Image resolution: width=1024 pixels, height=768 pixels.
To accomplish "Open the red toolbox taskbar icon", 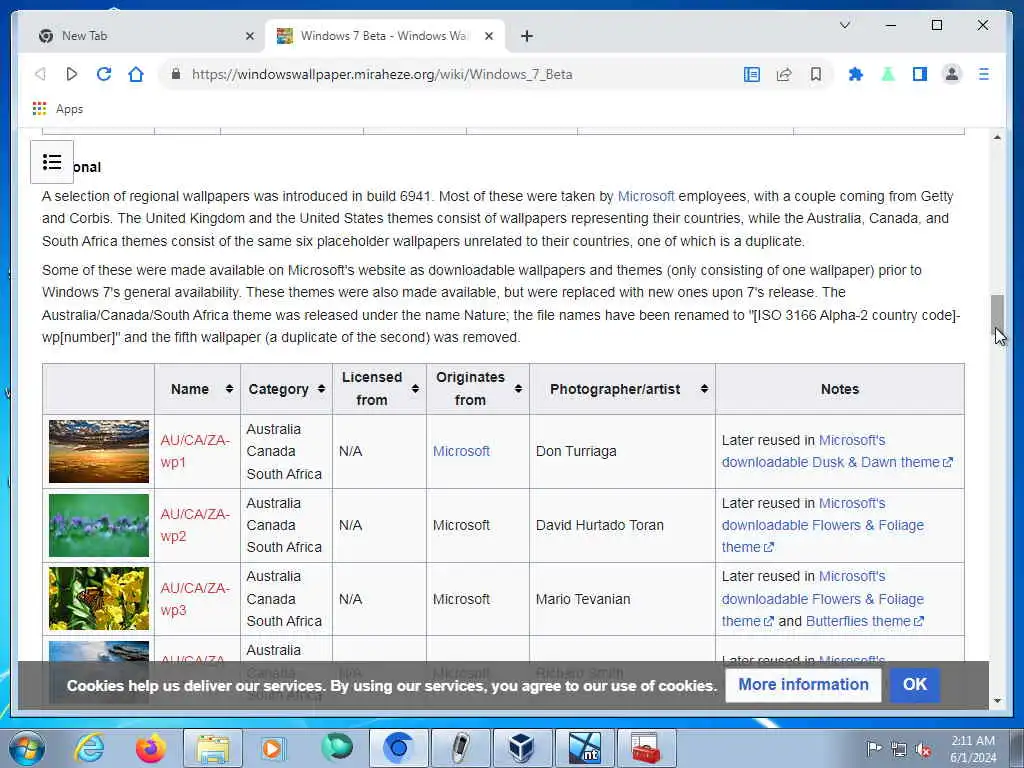I will (646, 748).
